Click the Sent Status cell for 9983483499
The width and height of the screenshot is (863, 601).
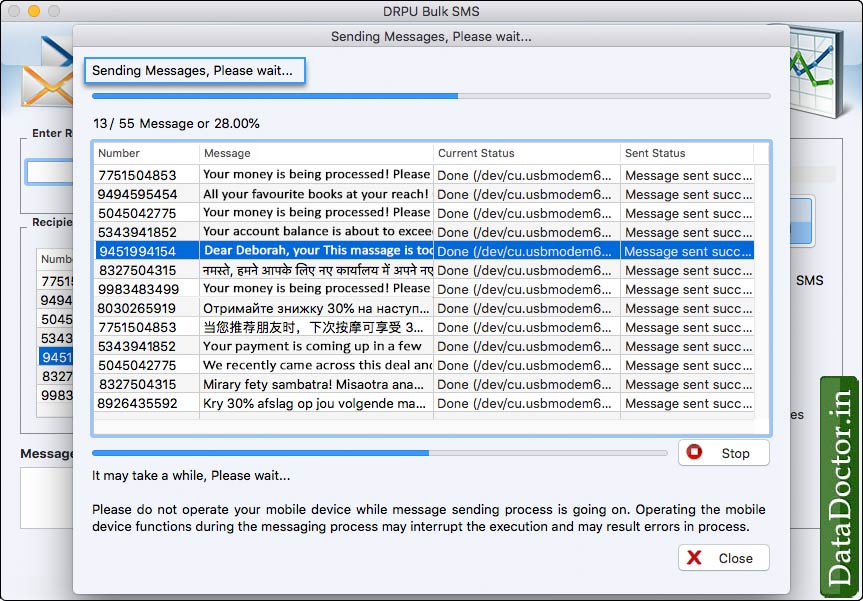(x=689, y=289)
